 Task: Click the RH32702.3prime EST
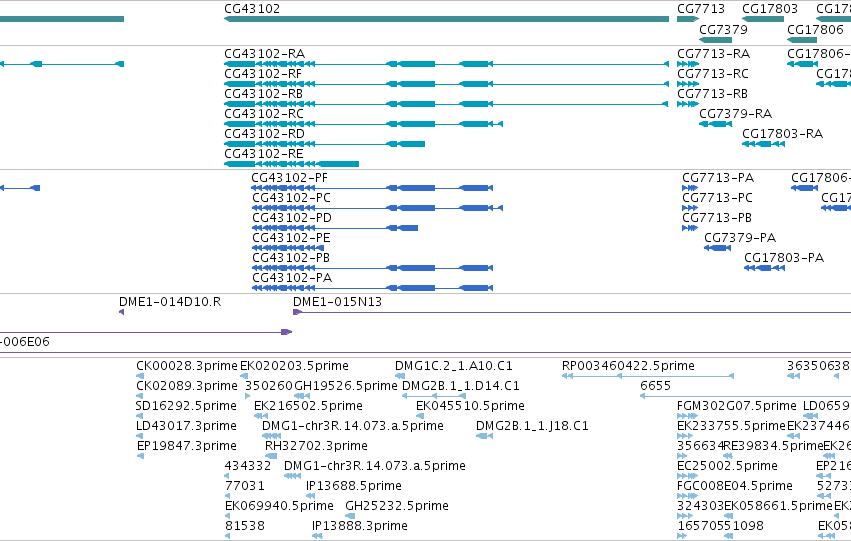pos(271,456)
